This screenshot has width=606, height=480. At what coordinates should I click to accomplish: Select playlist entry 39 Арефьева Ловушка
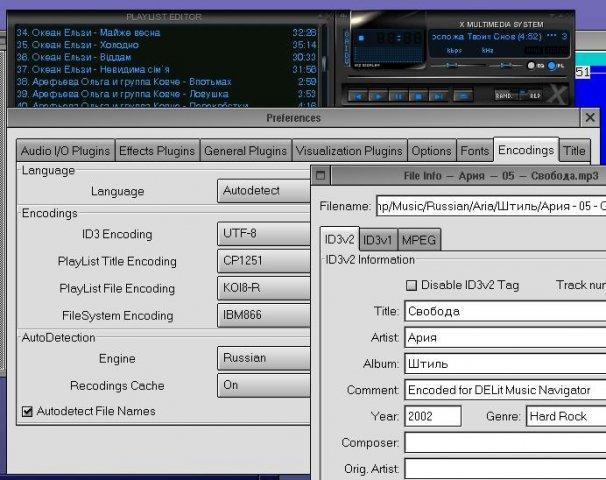click(x=166, y=94)
